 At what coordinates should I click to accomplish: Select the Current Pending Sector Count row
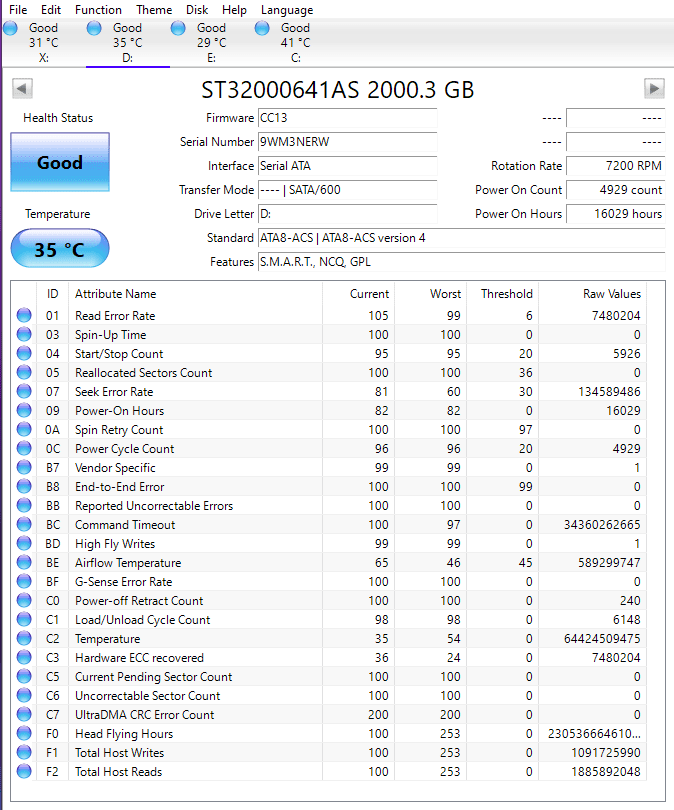[x=328, y=677]
